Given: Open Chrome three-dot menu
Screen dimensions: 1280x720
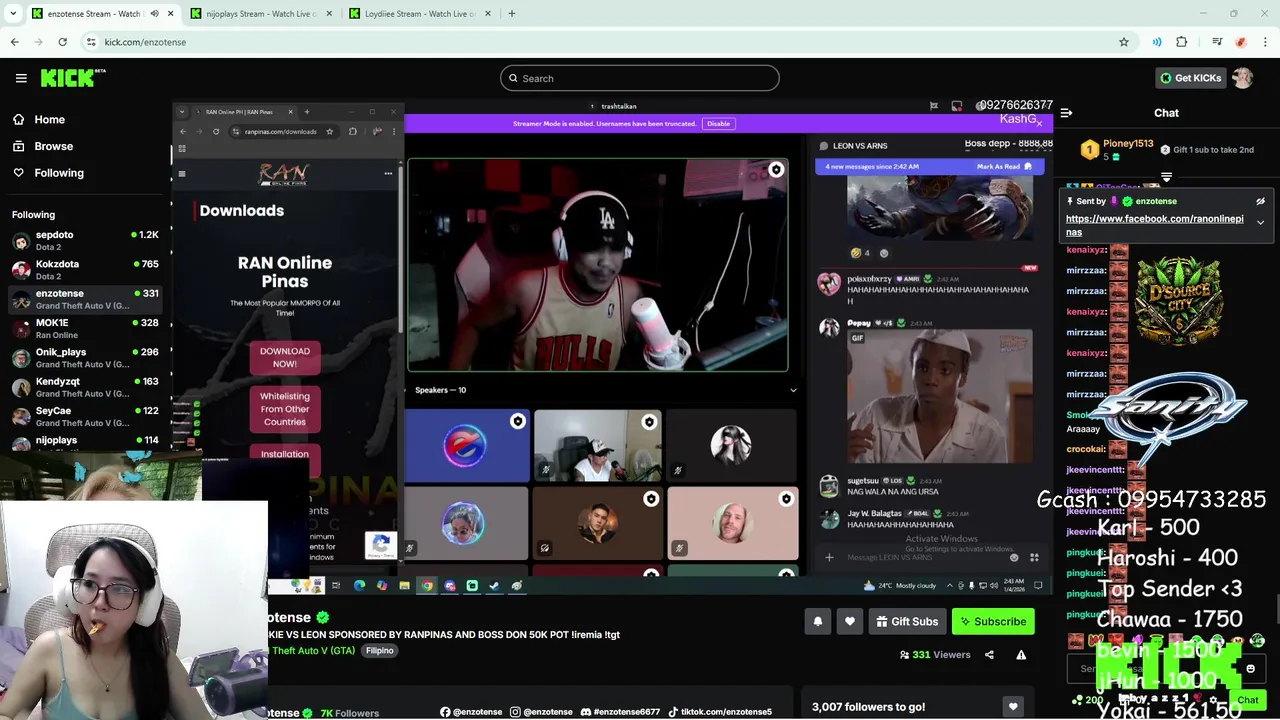Looking at the screenshot, I should (1266, 42).
